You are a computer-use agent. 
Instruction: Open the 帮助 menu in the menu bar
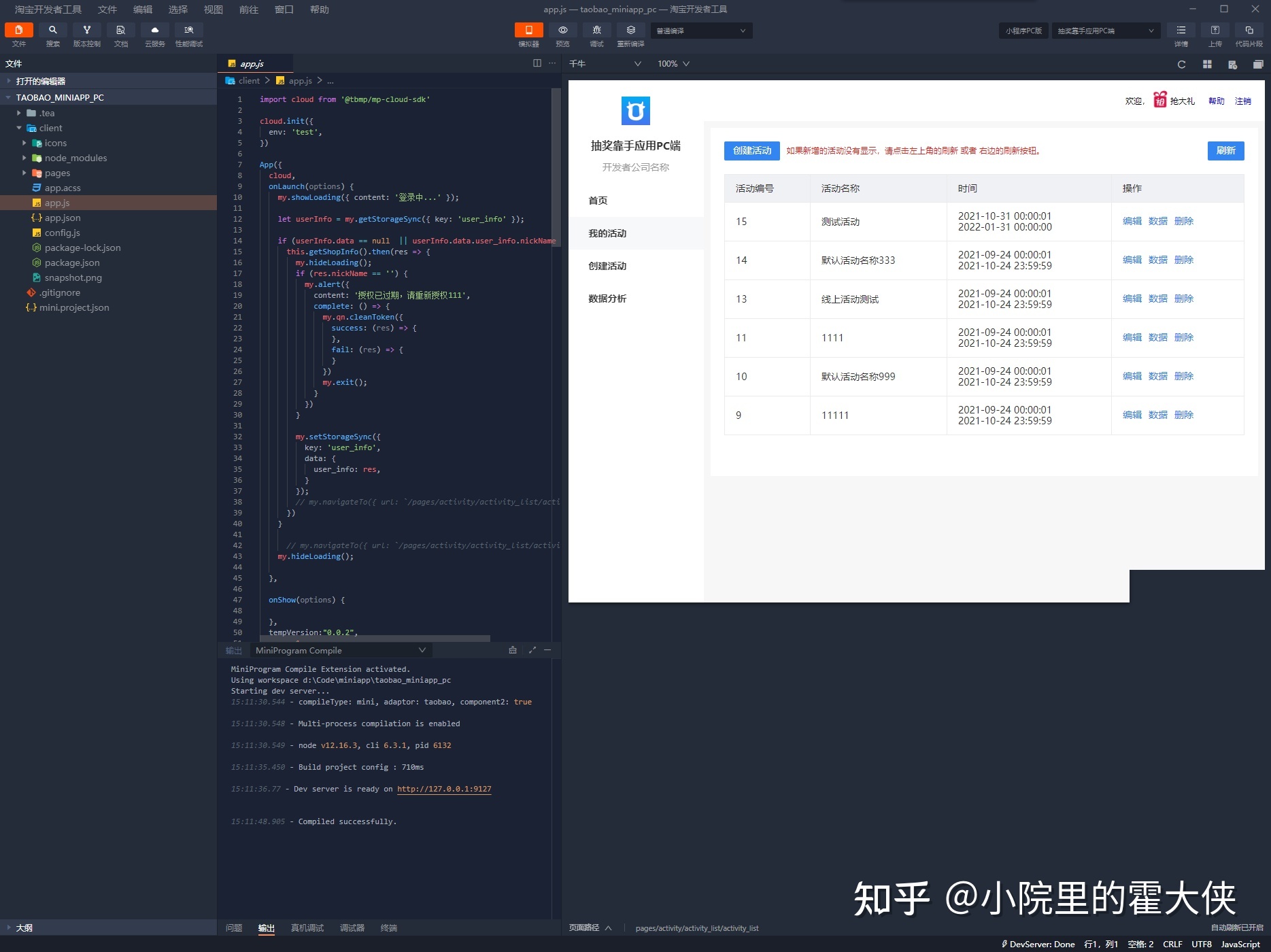(x=320, y=10)
